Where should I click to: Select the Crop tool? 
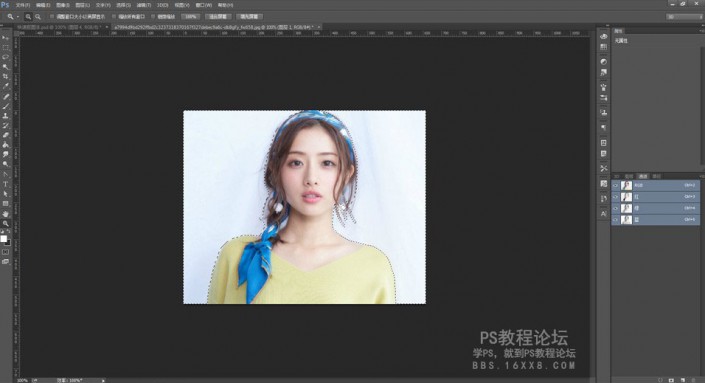pos(5,76)
